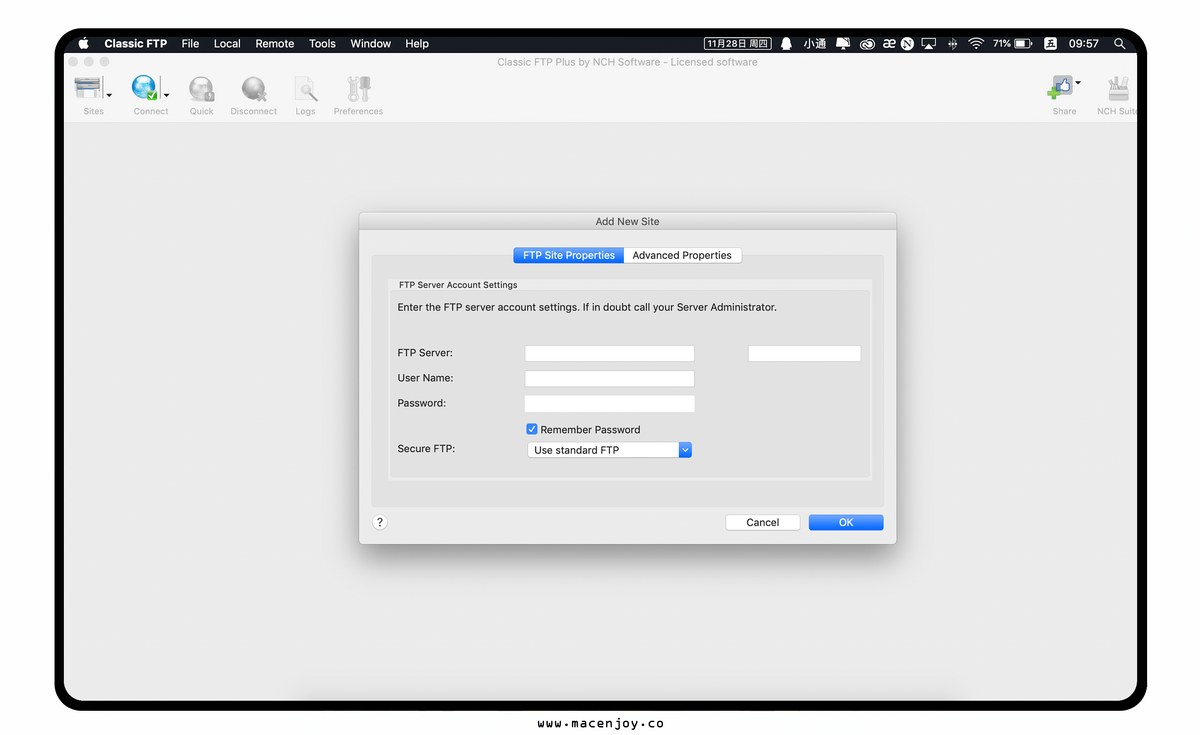Click the Quick connect icon

(x=202, y=89)
